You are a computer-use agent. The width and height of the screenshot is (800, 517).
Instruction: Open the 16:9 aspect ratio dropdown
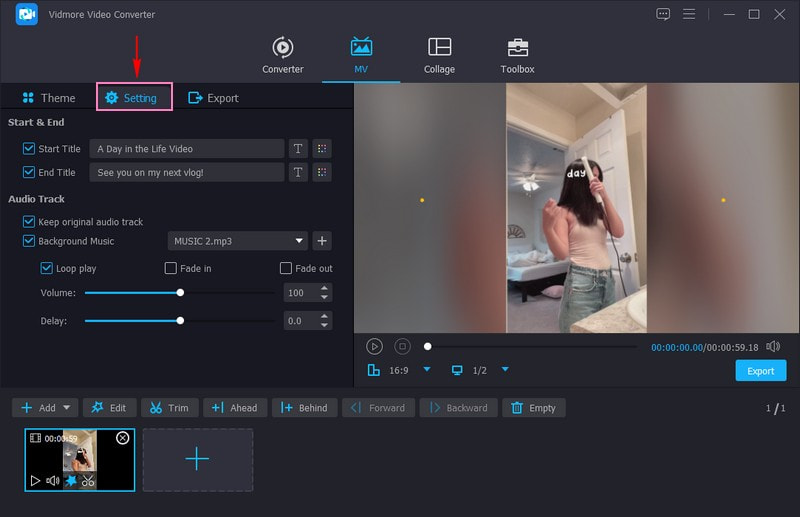click(426, 370)
